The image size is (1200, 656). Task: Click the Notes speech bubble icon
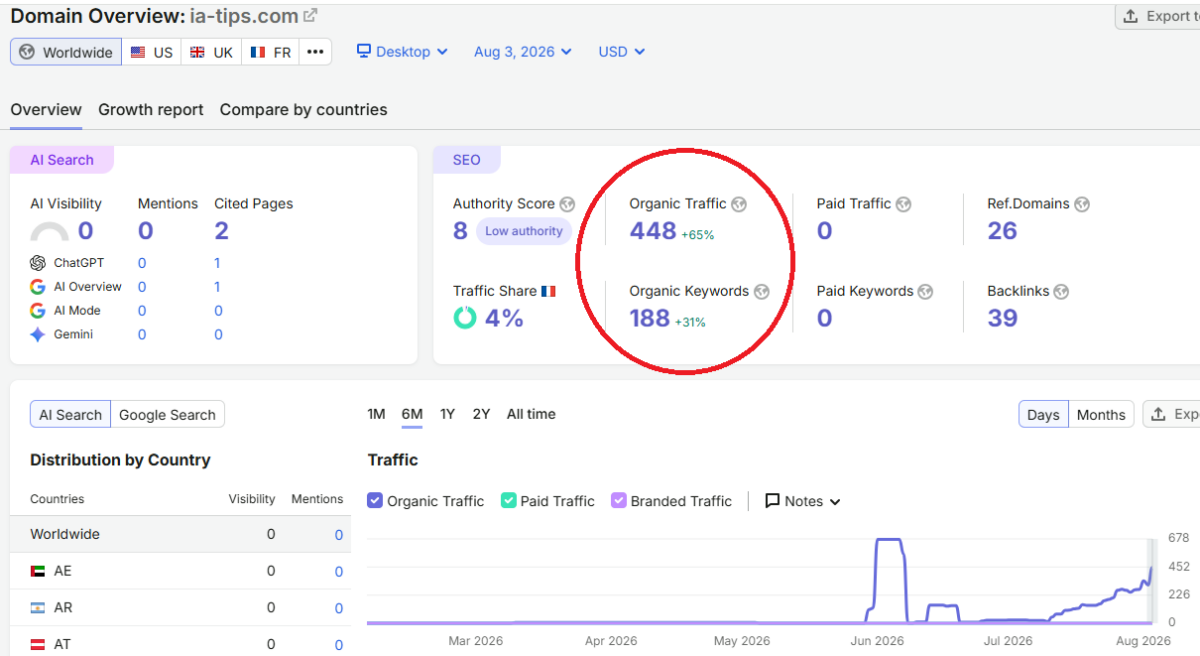(x=772, y=501)
